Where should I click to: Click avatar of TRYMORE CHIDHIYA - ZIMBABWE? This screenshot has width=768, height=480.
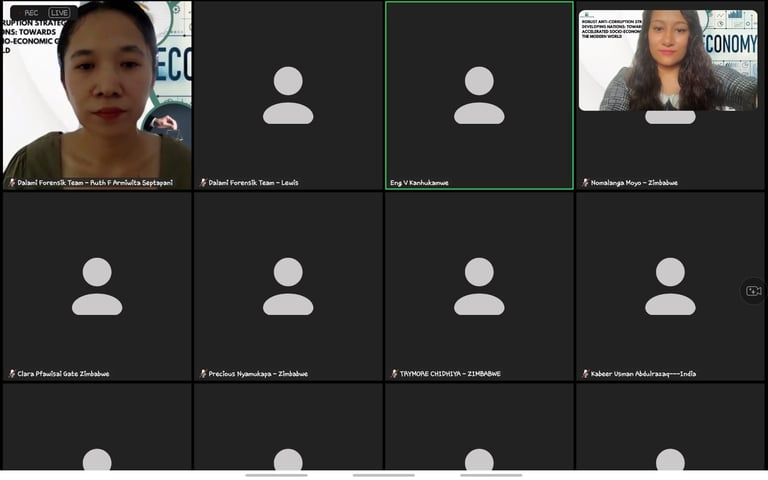click(479, 286)
